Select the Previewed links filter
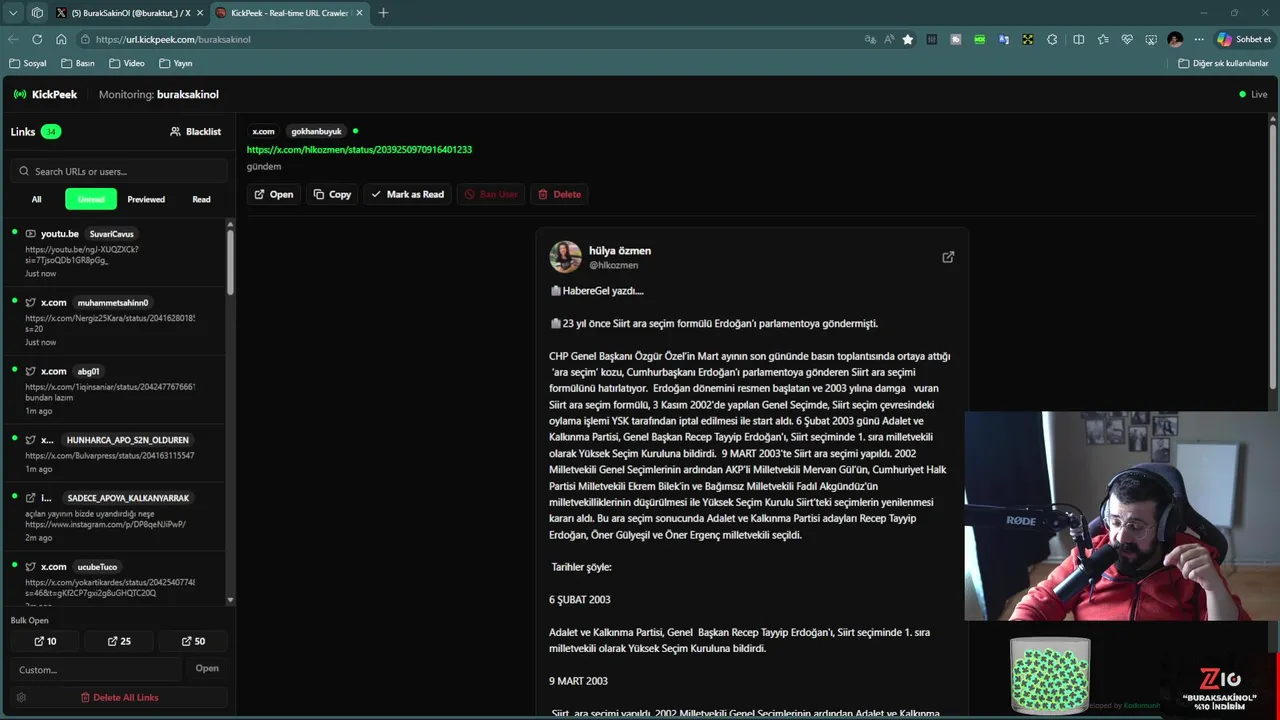1280x720 pixels. tap(146, 199)
